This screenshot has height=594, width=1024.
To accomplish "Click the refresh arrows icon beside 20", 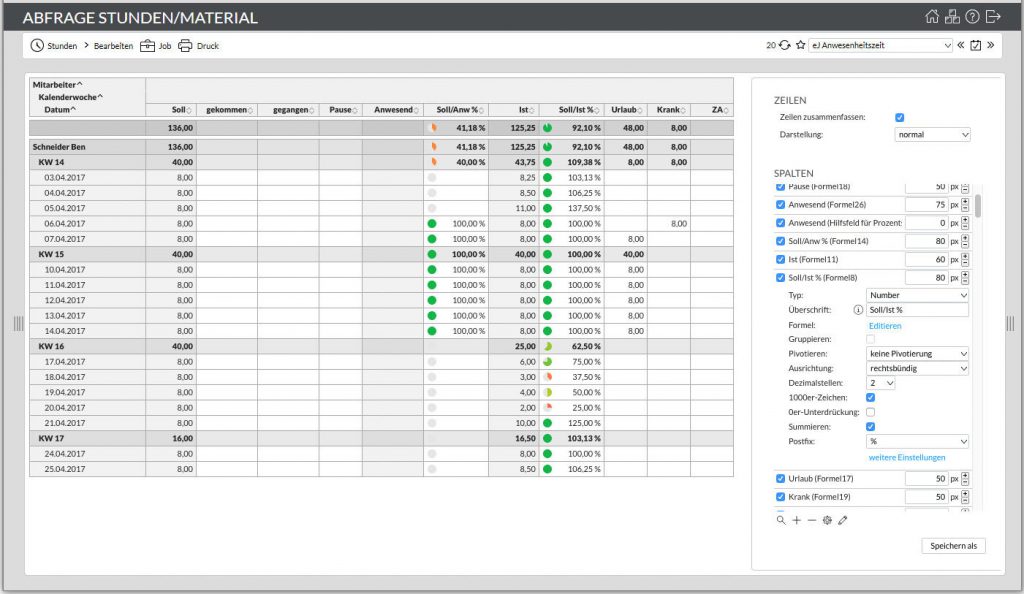I will coord(785,45).
